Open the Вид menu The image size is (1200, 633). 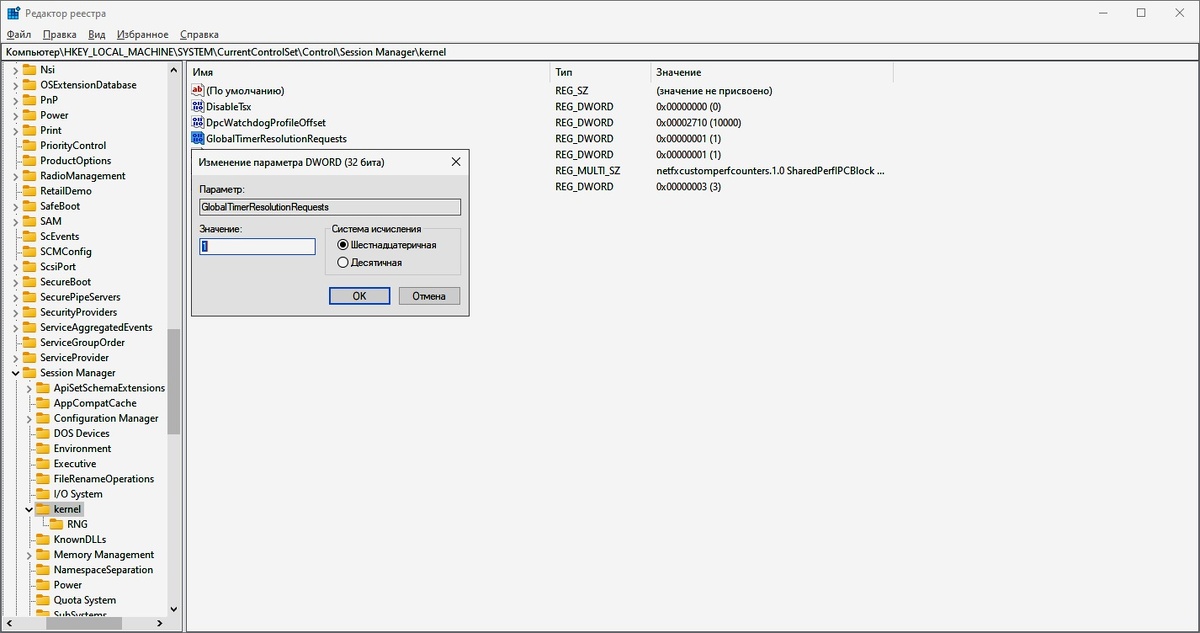click(x=96, y=34)
